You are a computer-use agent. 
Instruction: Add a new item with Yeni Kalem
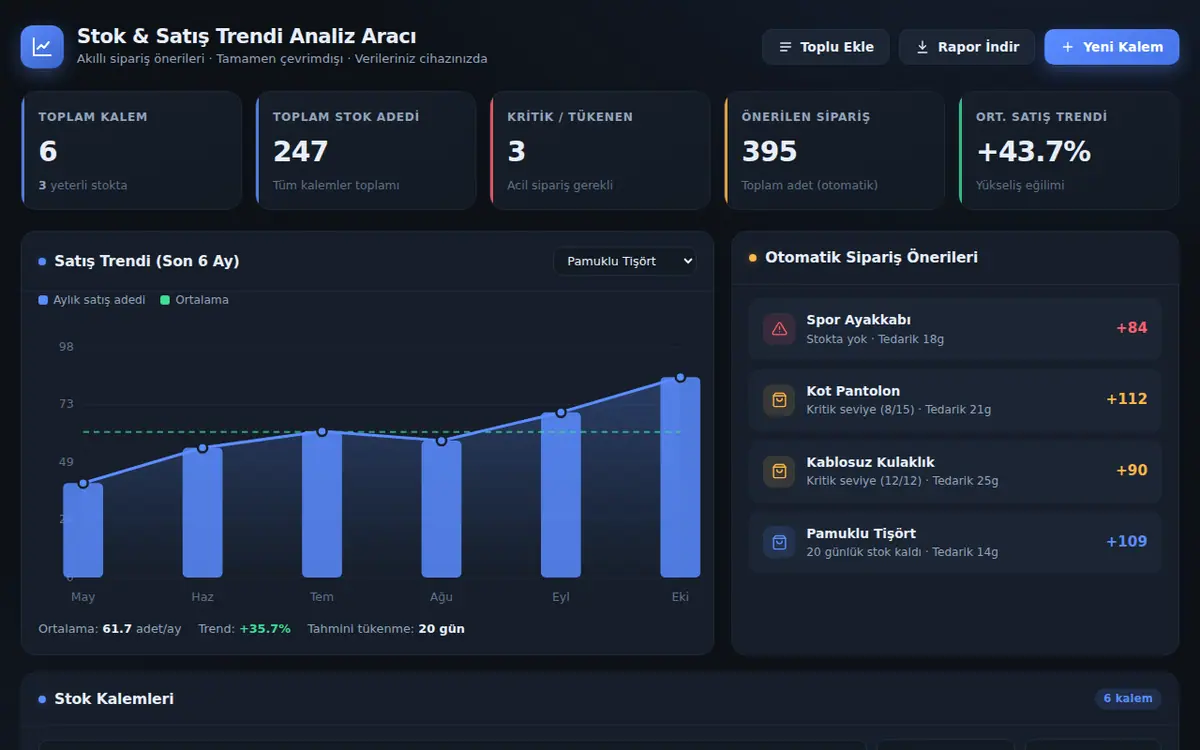pos(1112,47)
